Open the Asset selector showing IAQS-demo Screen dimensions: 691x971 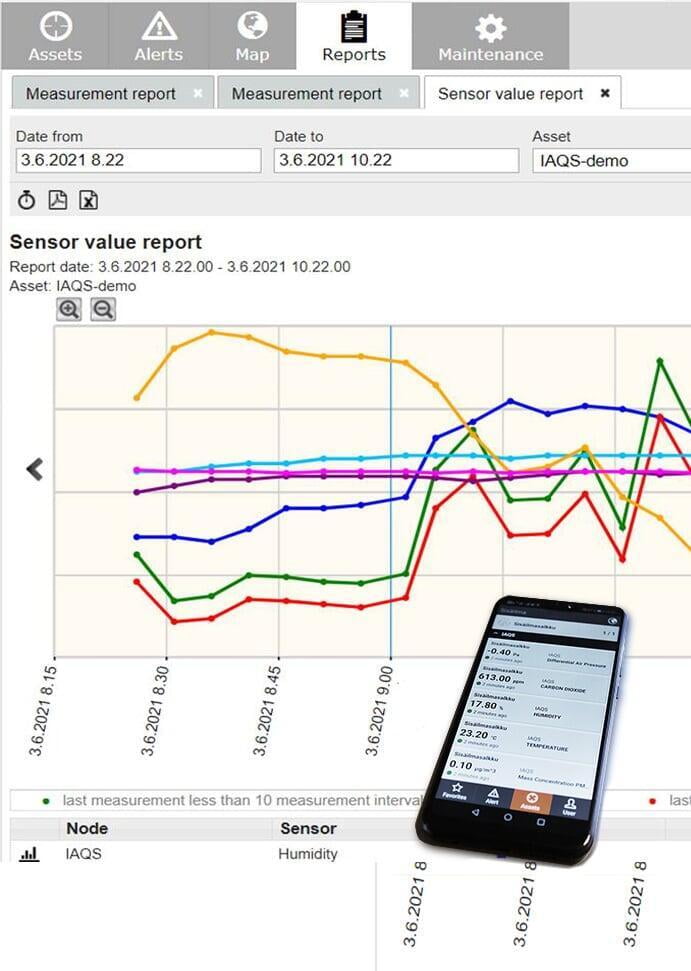pyautogui.click(x=610, y=160)
